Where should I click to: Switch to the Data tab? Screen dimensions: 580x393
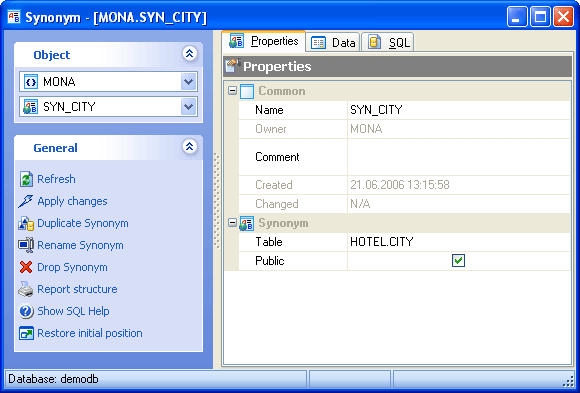333,43
